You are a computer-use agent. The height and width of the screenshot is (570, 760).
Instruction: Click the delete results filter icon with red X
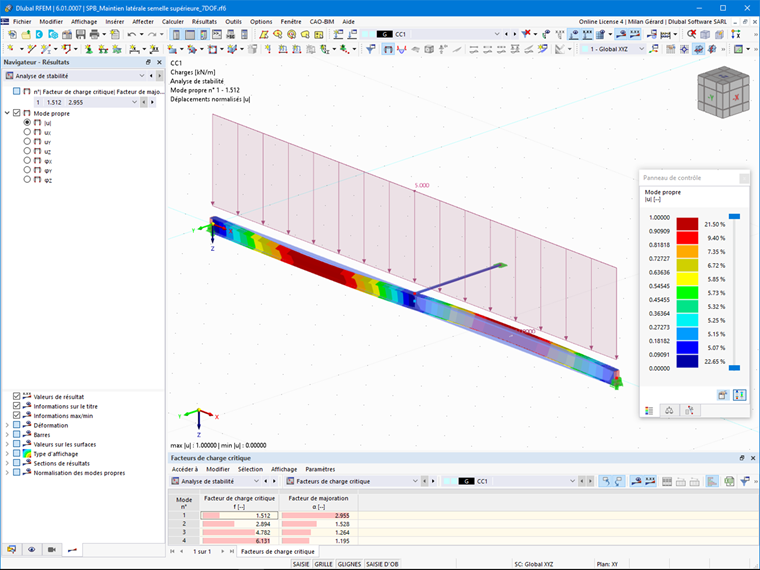point(526,34)
